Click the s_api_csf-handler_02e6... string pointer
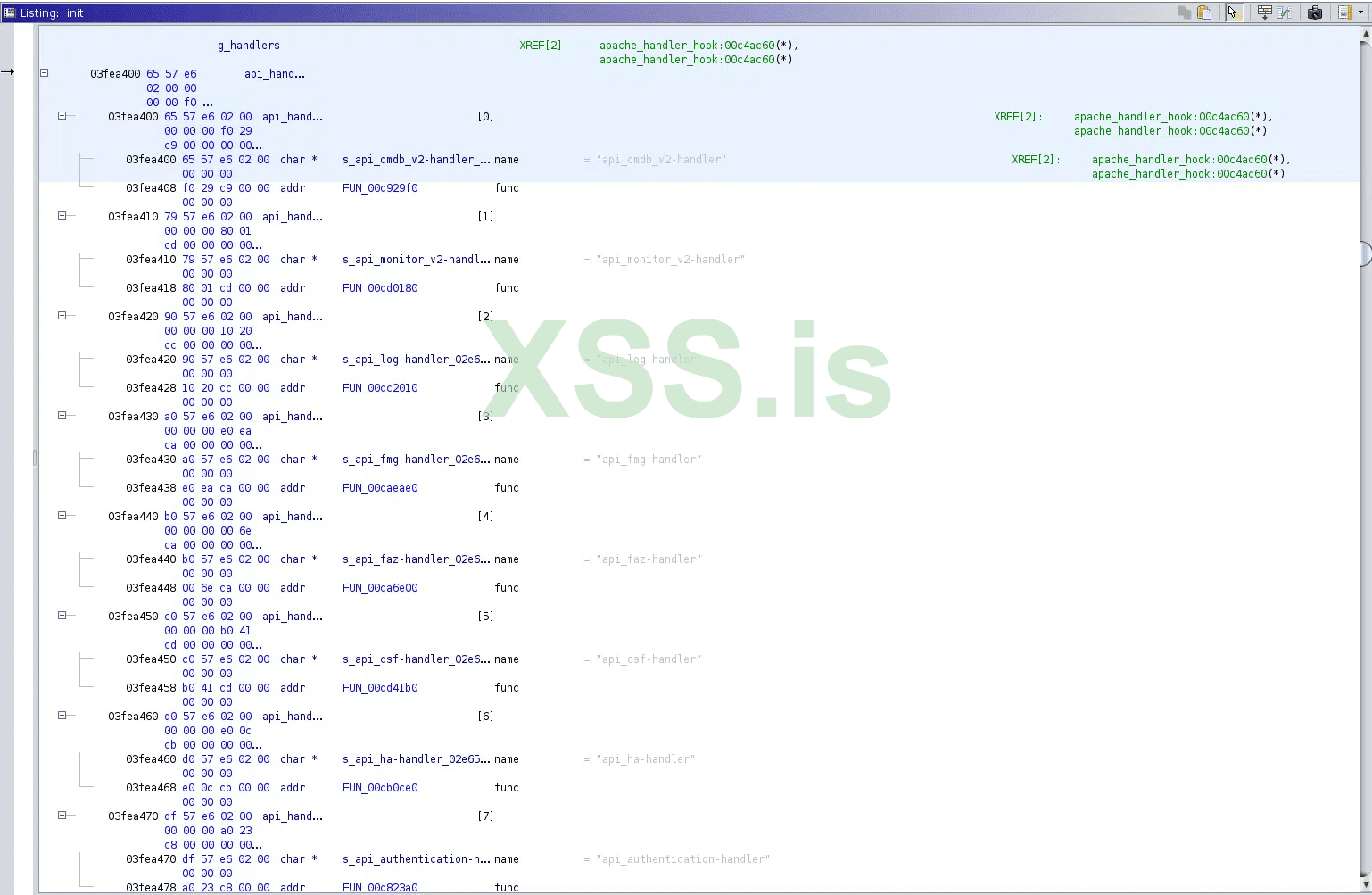This screenshot has height=895, width=1372. 417,659
